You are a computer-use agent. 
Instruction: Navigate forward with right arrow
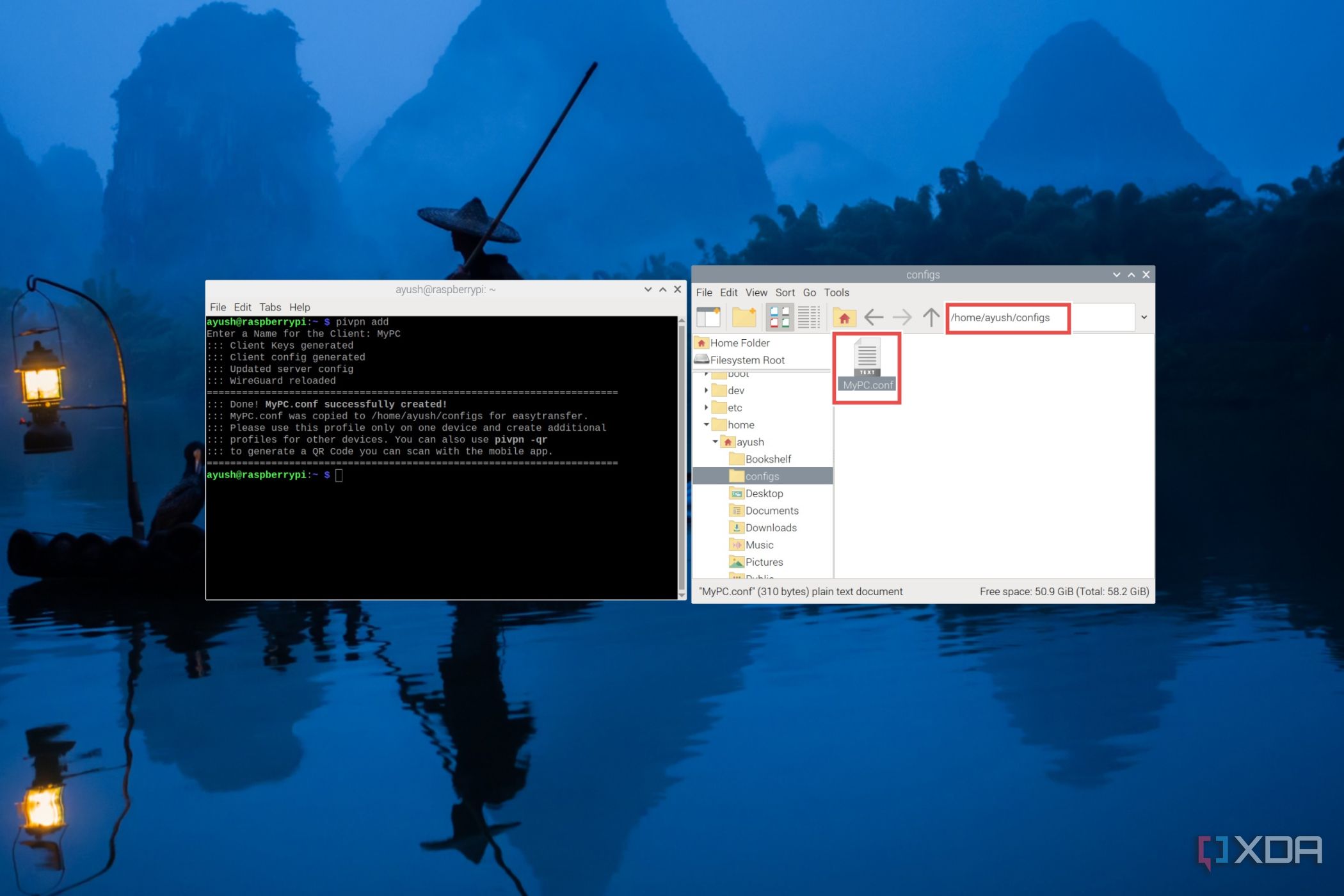click(902, 317)
